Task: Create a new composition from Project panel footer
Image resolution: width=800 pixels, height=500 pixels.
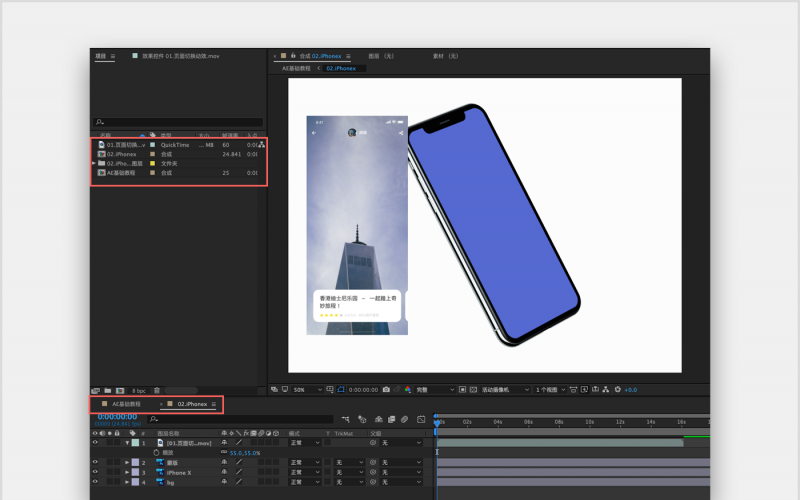Action: tap(120, 390)
